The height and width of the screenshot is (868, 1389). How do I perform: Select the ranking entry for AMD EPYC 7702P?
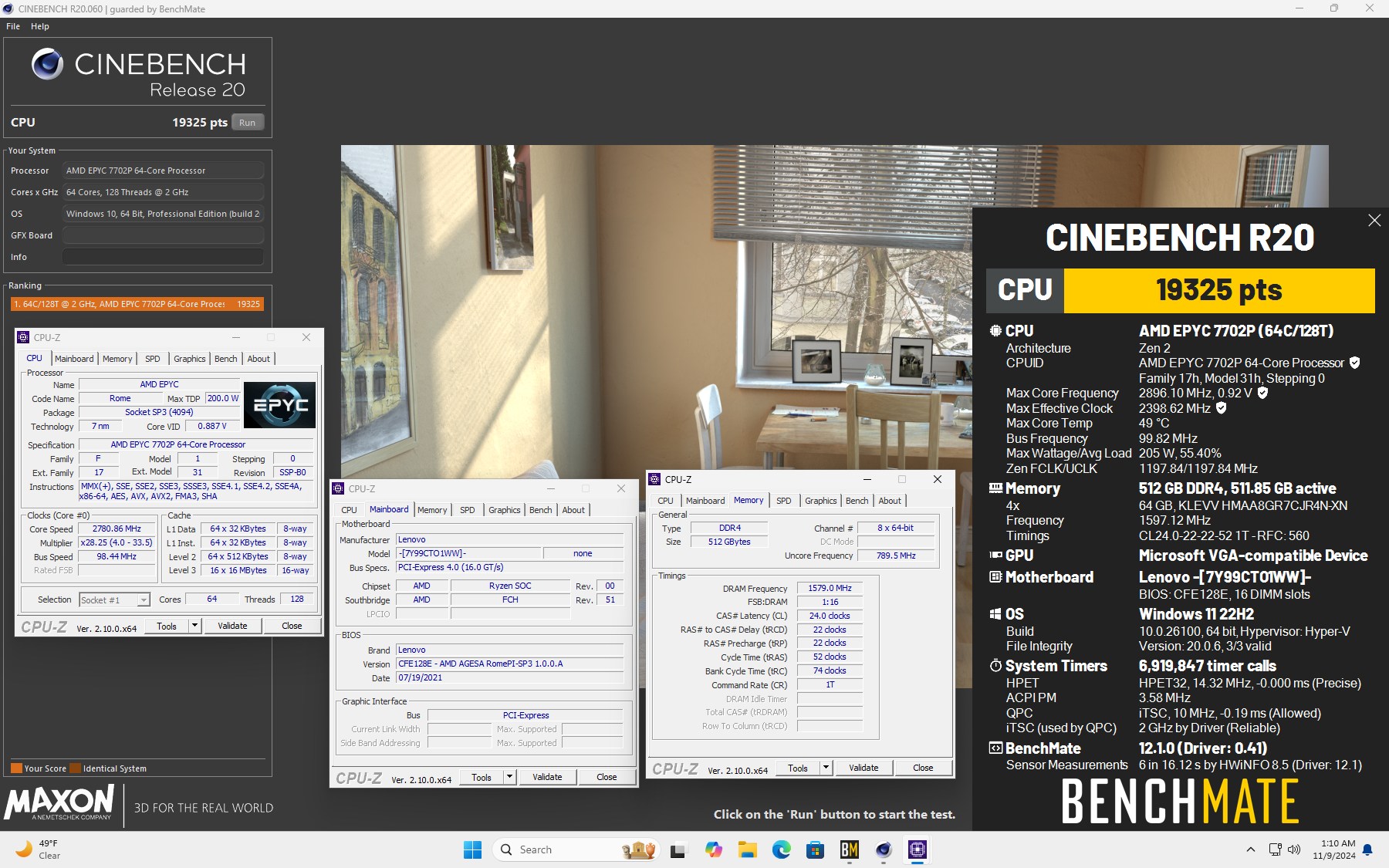point(137,304)
